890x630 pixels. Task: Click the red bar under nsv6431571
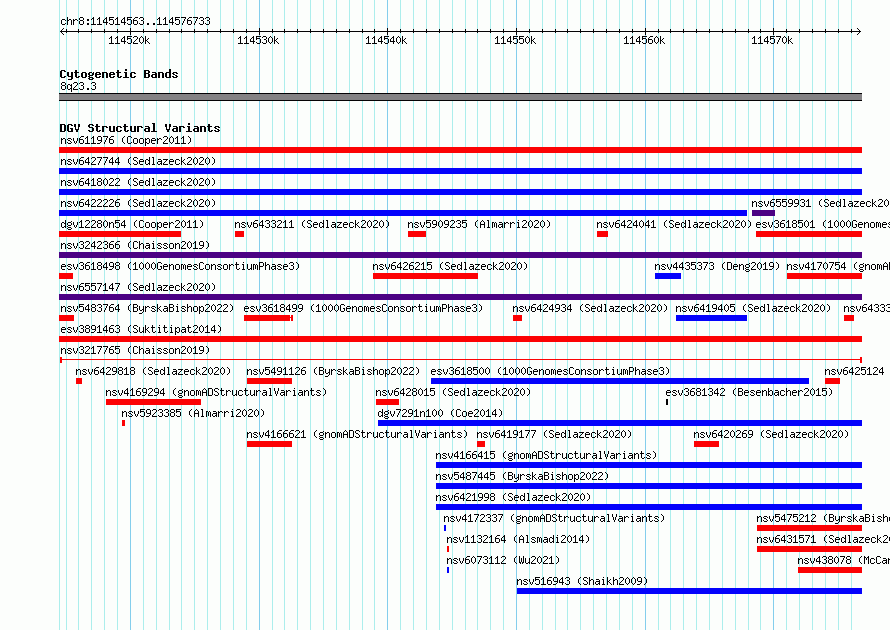809,549
